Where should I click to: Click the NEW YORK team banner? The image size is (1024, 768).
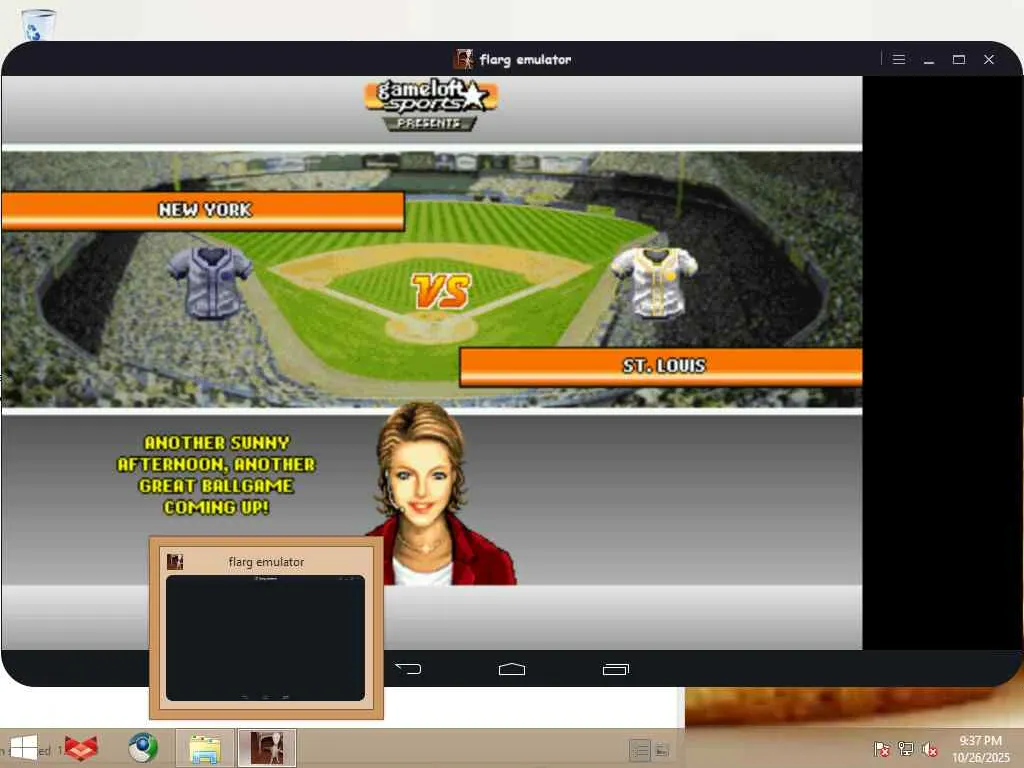click(203, 210)
